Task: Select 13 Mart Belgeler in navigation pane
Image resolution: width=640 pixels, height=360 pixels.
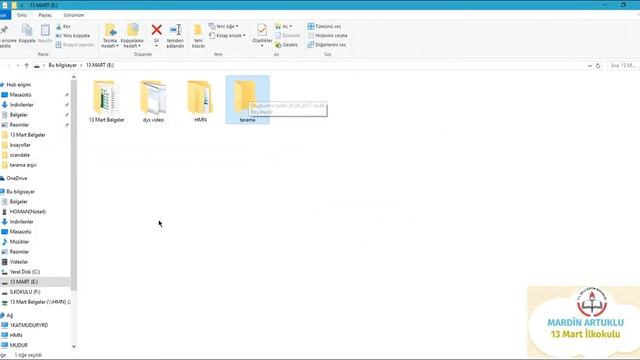Action: tap(28, 135)
